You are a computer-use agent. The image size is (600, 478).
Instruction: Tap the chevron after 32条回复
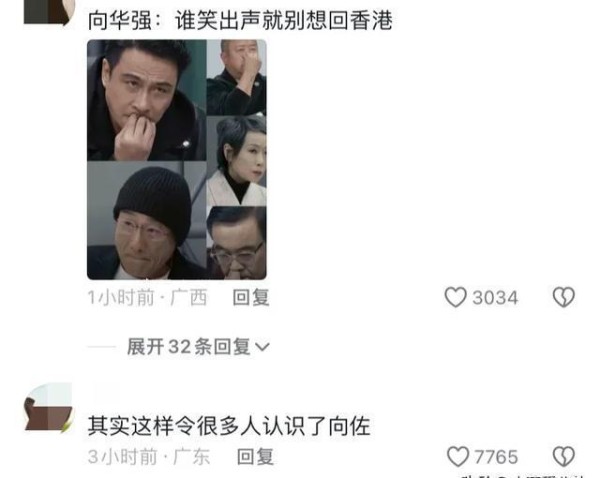click(262, 347)
